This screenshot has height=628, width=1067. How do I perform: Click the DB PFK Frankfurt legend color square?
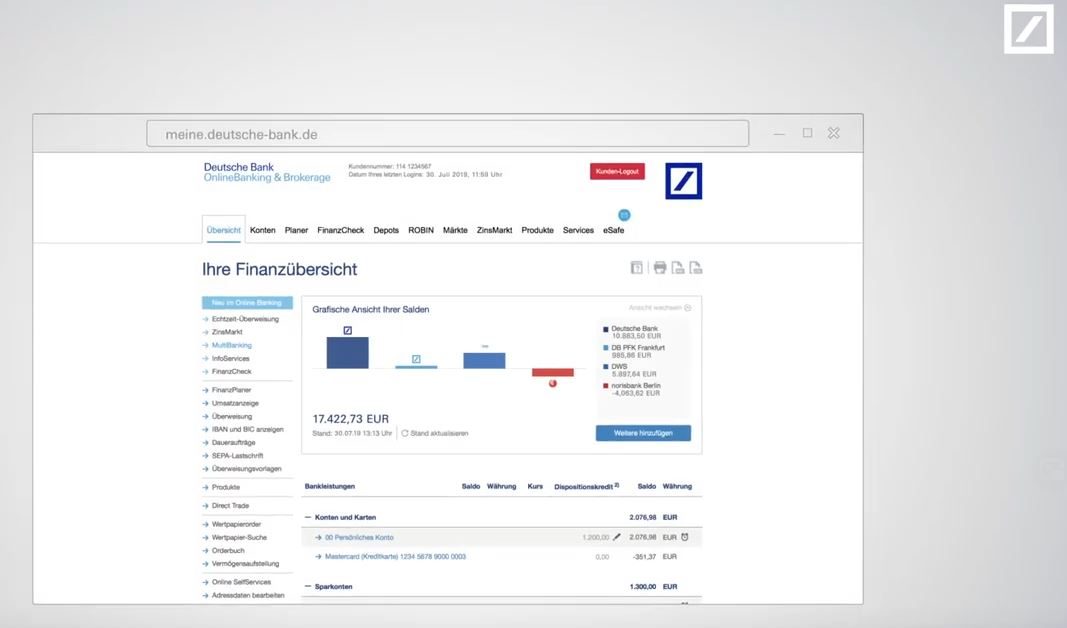pyautogui.click(x=606, y=348)
